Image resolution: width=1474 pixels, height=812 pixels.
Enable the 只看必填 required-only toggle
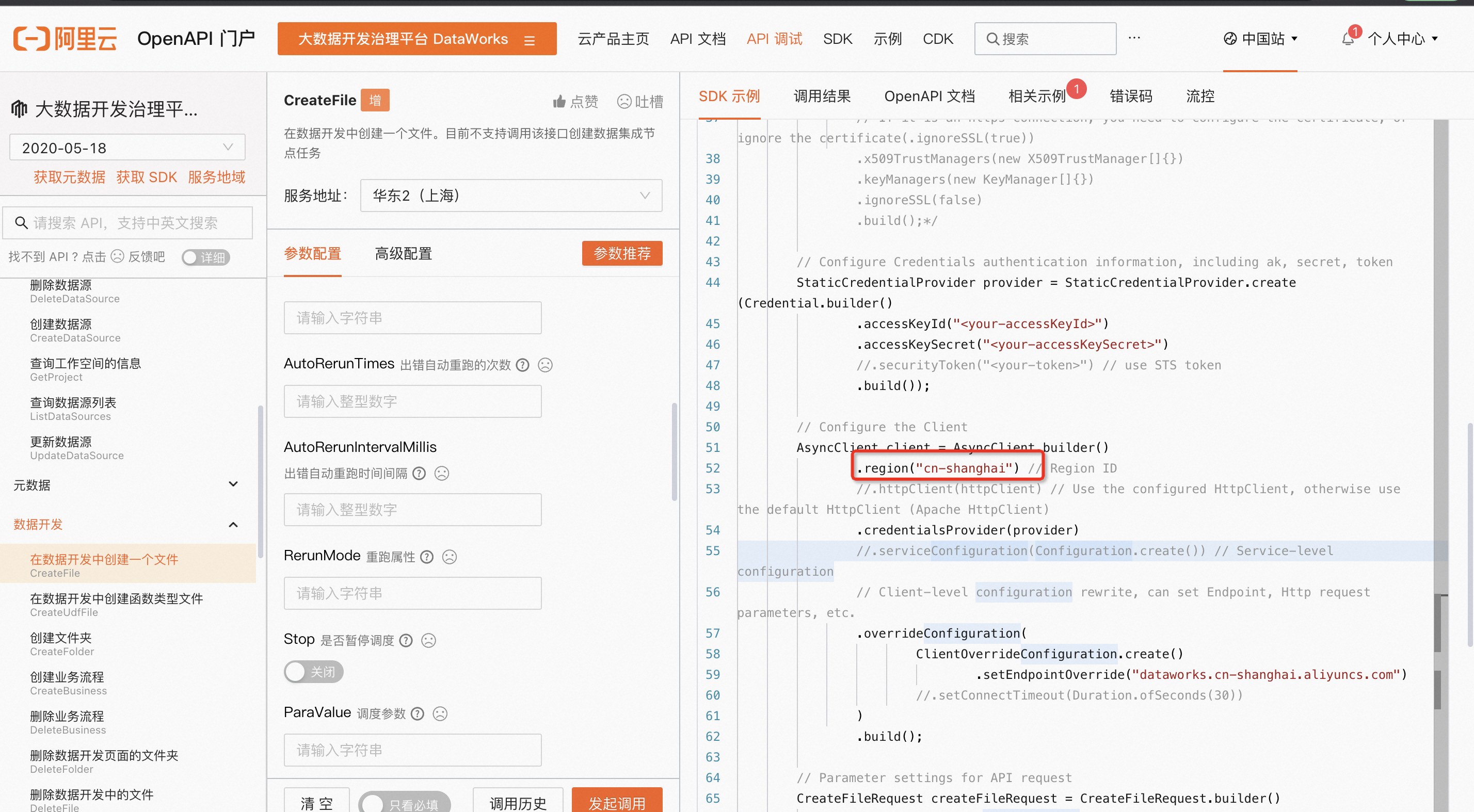tap(404, 803)
